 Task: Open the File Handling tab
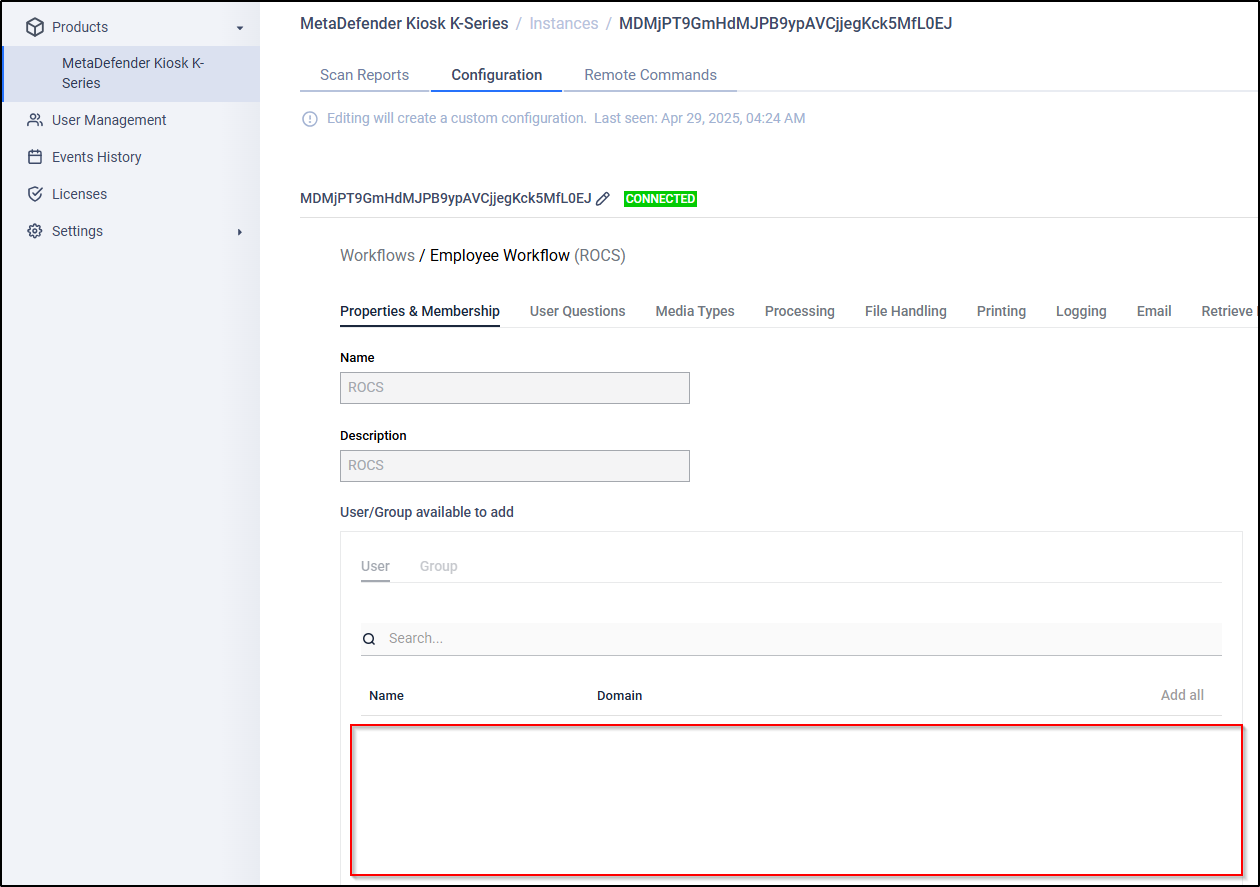[x=906, y=311]
